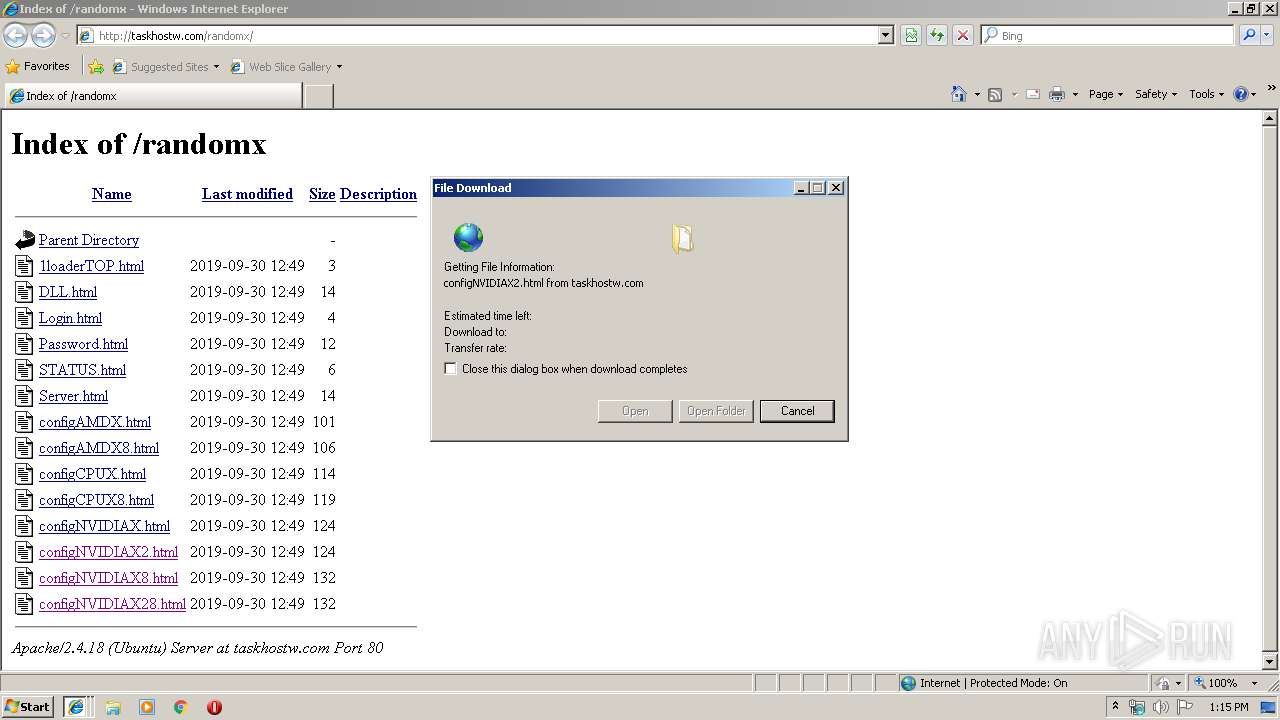Expand the Suggested Sites dropdown

(216, 67)
